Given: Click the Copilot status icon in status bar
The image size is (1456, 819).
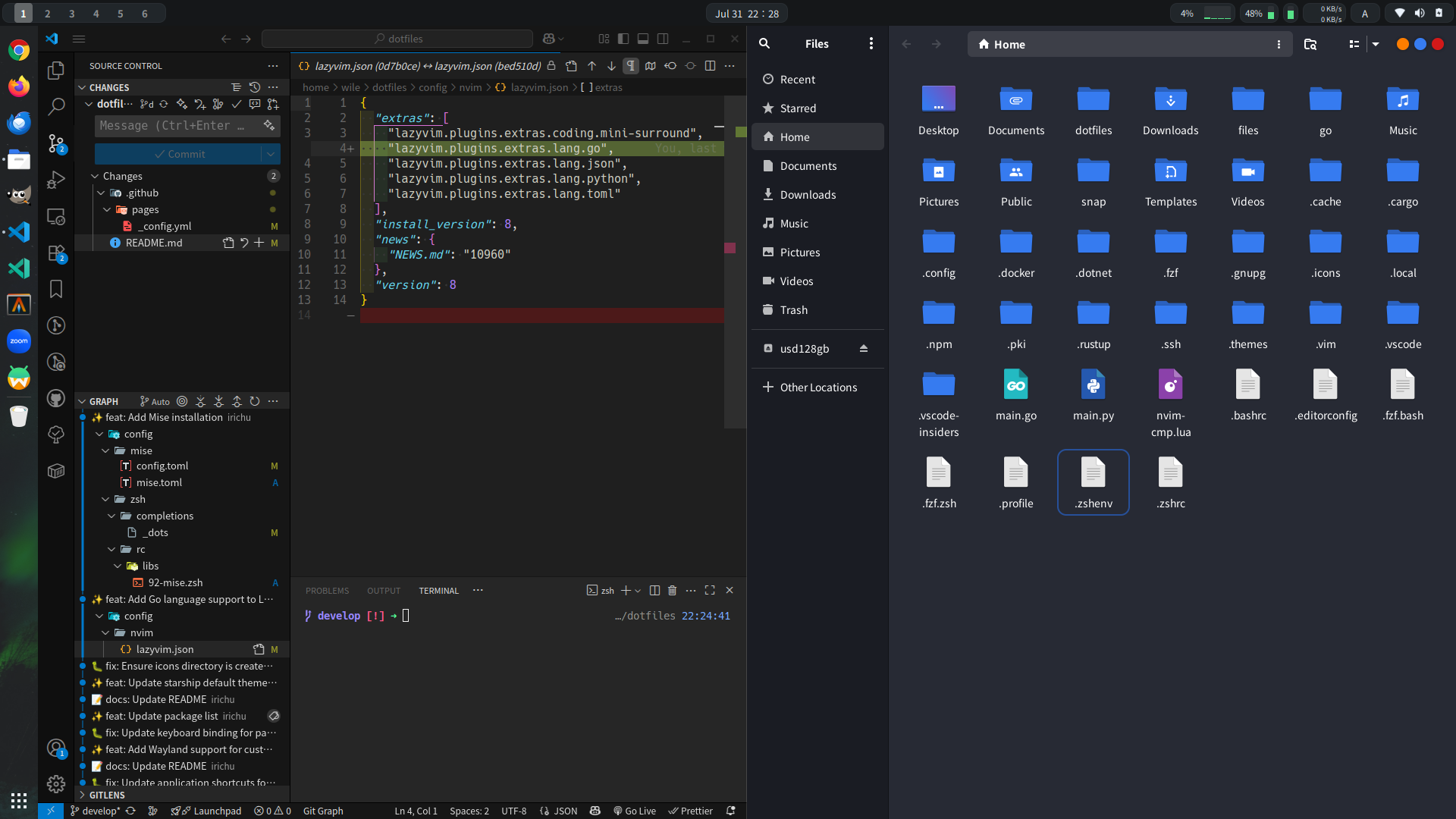Looking at the screenshot, I should click(x=595, y=811).
